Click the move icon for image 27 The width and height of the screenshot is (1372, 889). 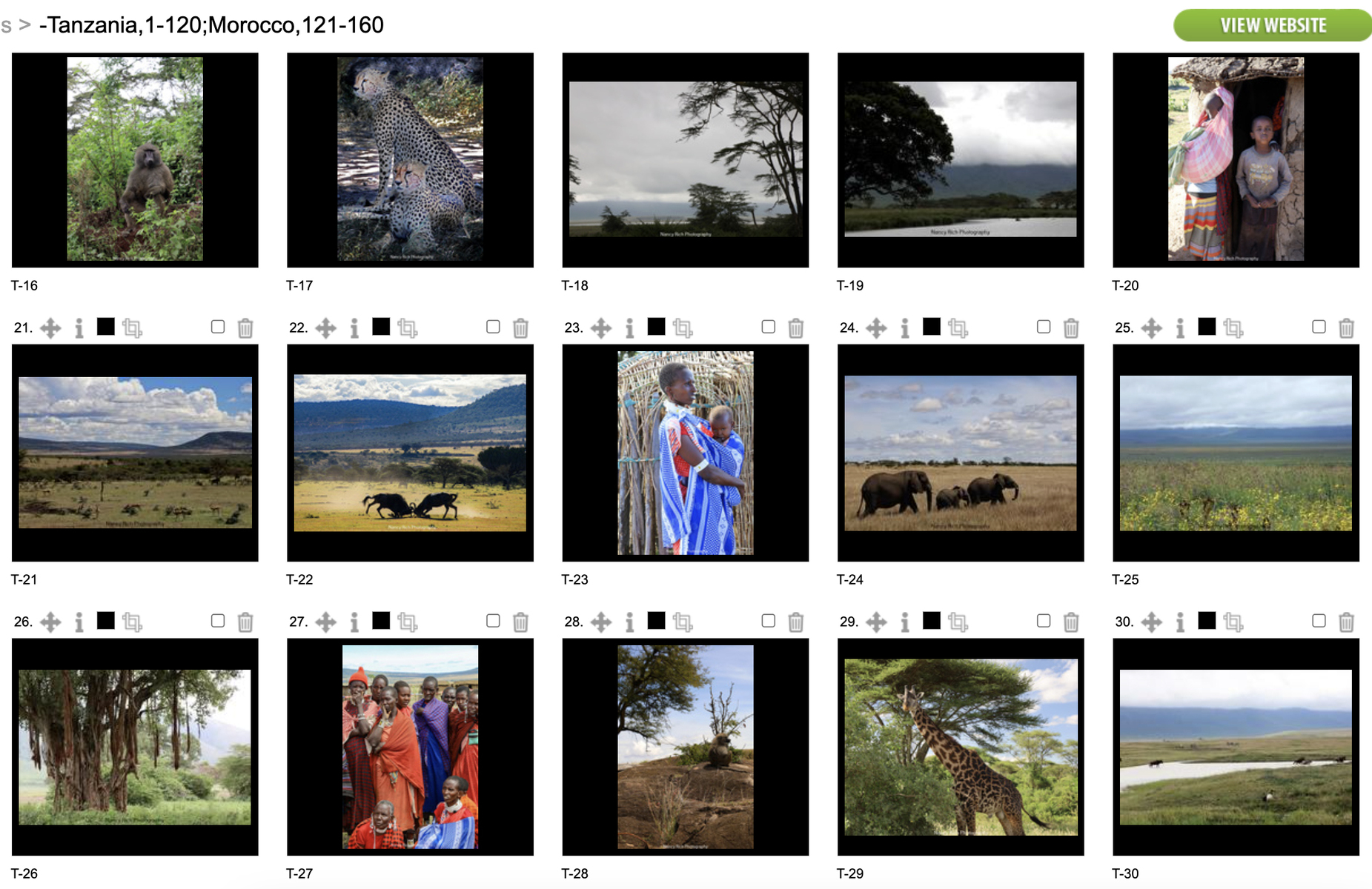point(325,622)
